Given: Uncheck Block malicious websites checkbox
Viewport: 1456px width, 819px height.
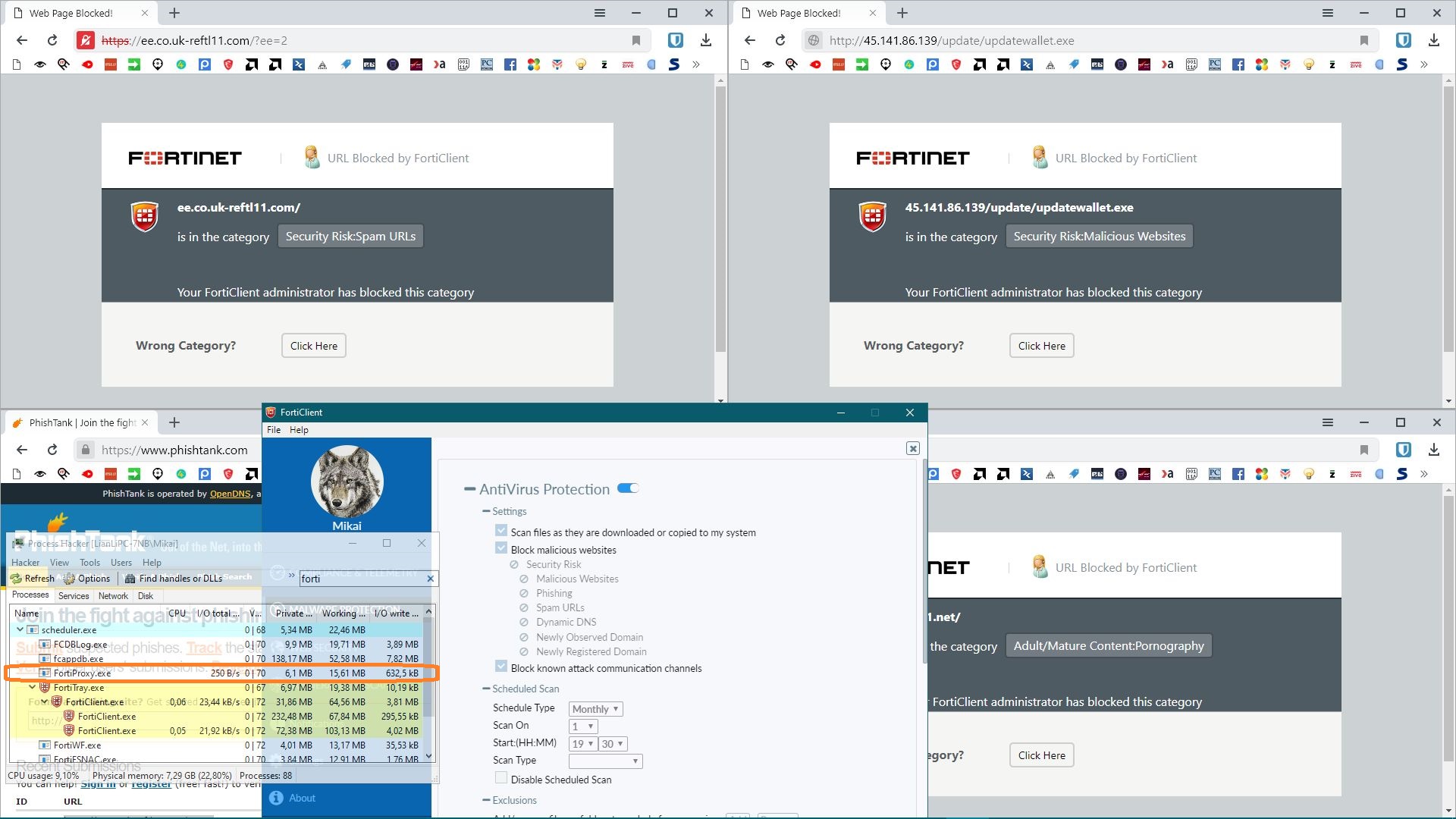Looking at the screenshot, I should click(x=501, y=548).
